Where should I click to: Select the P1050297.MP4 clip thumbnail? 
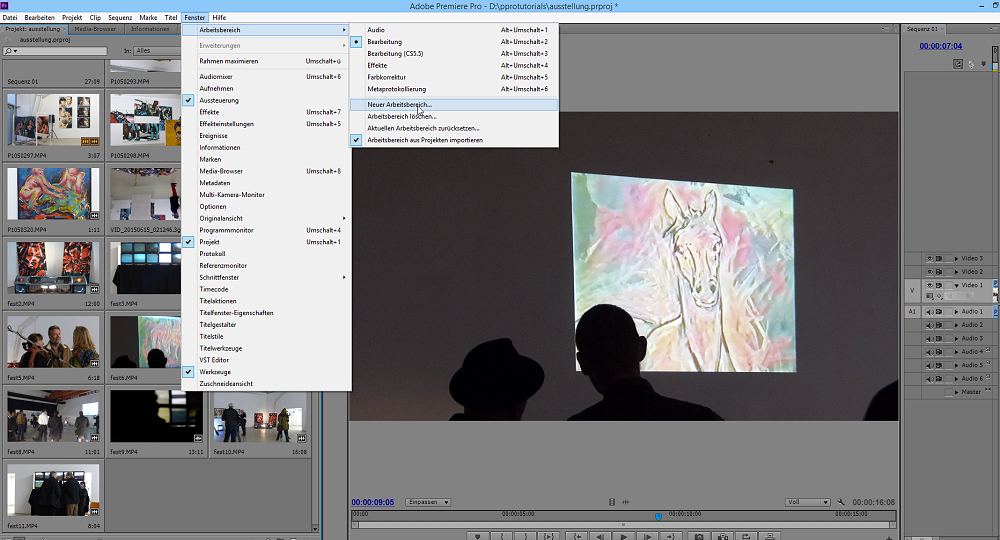pyautogui.click(x=54, y=120)
